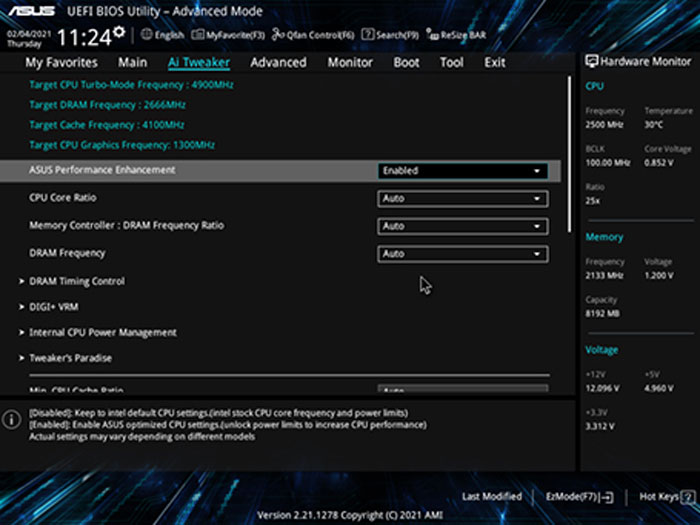Click the Search(F9) question mark icon

[368, 34]
